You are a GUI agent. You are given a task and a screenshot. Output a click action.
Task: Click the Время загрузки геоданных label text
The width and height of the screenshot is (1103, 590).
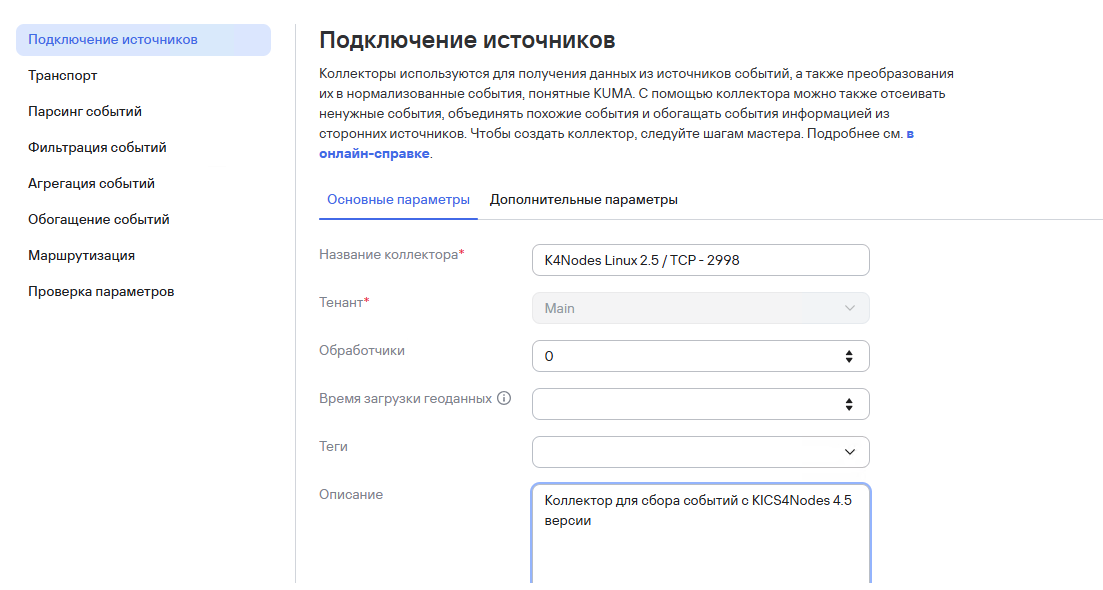[x=405, y=398]
